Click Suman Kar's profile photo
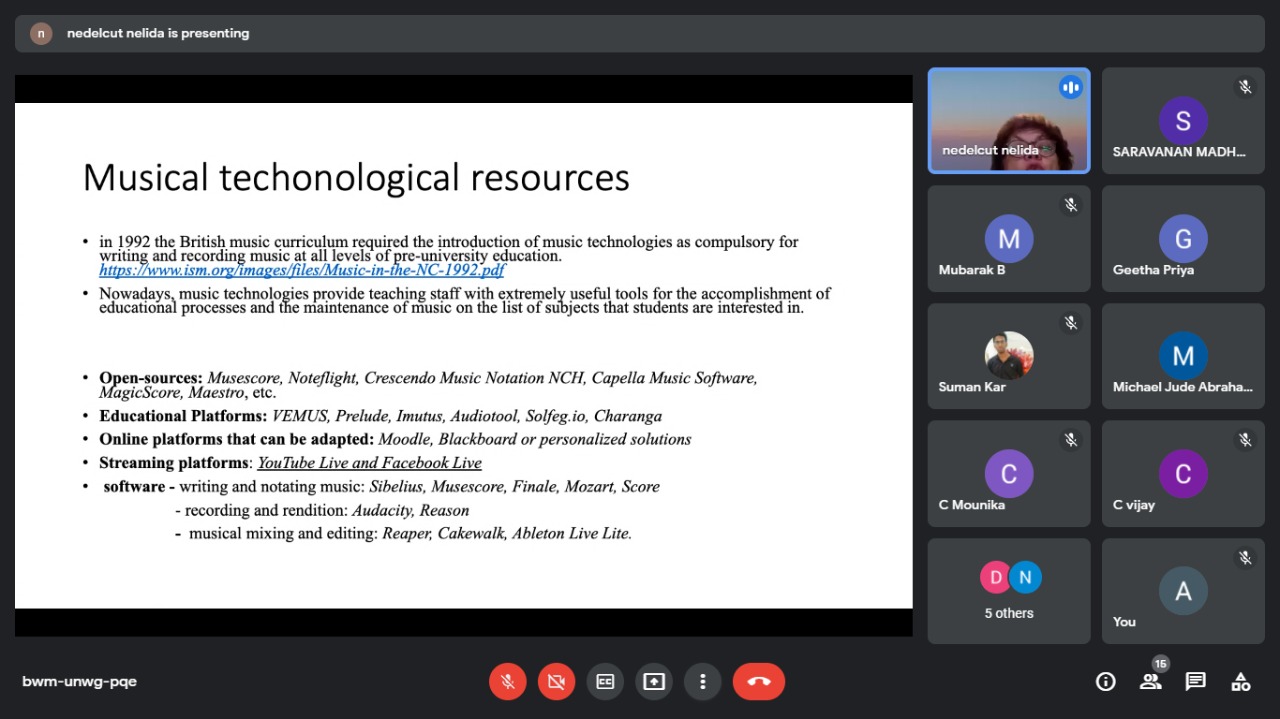This screenshot has height=719, width=1280. (x=1009, y=355)
